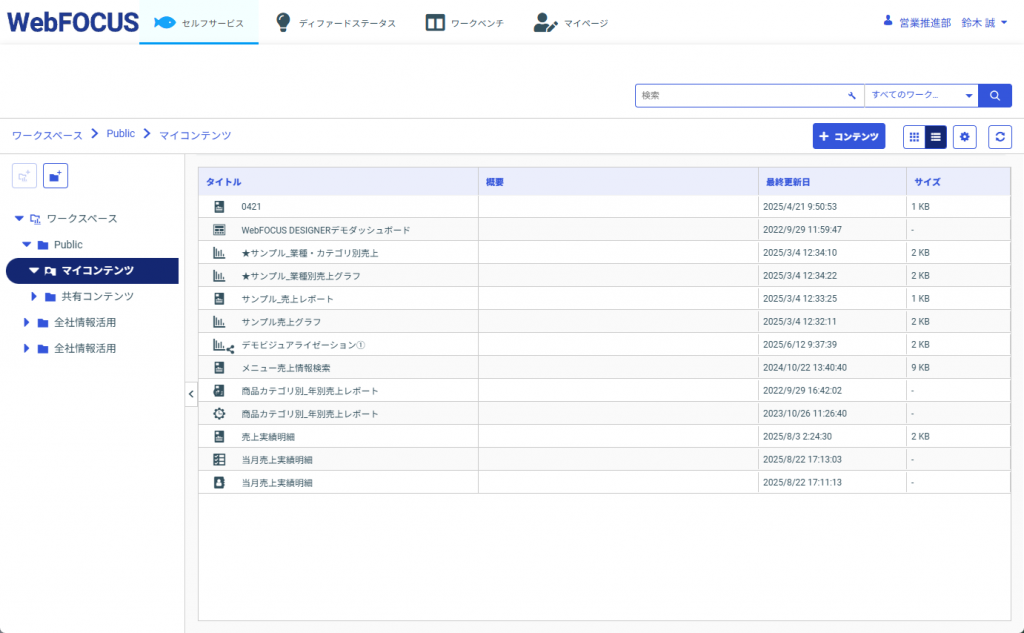Collapse the left sidebar panel
Viewport: 1024px width, 633px height.
click(191, 394)
